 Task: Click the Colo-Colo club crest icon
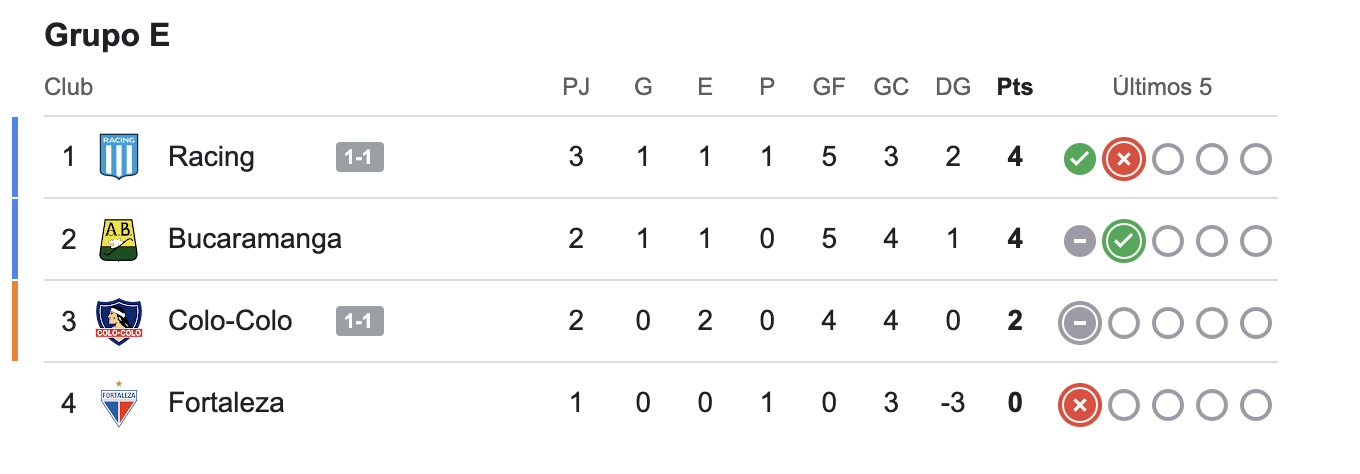119,321
